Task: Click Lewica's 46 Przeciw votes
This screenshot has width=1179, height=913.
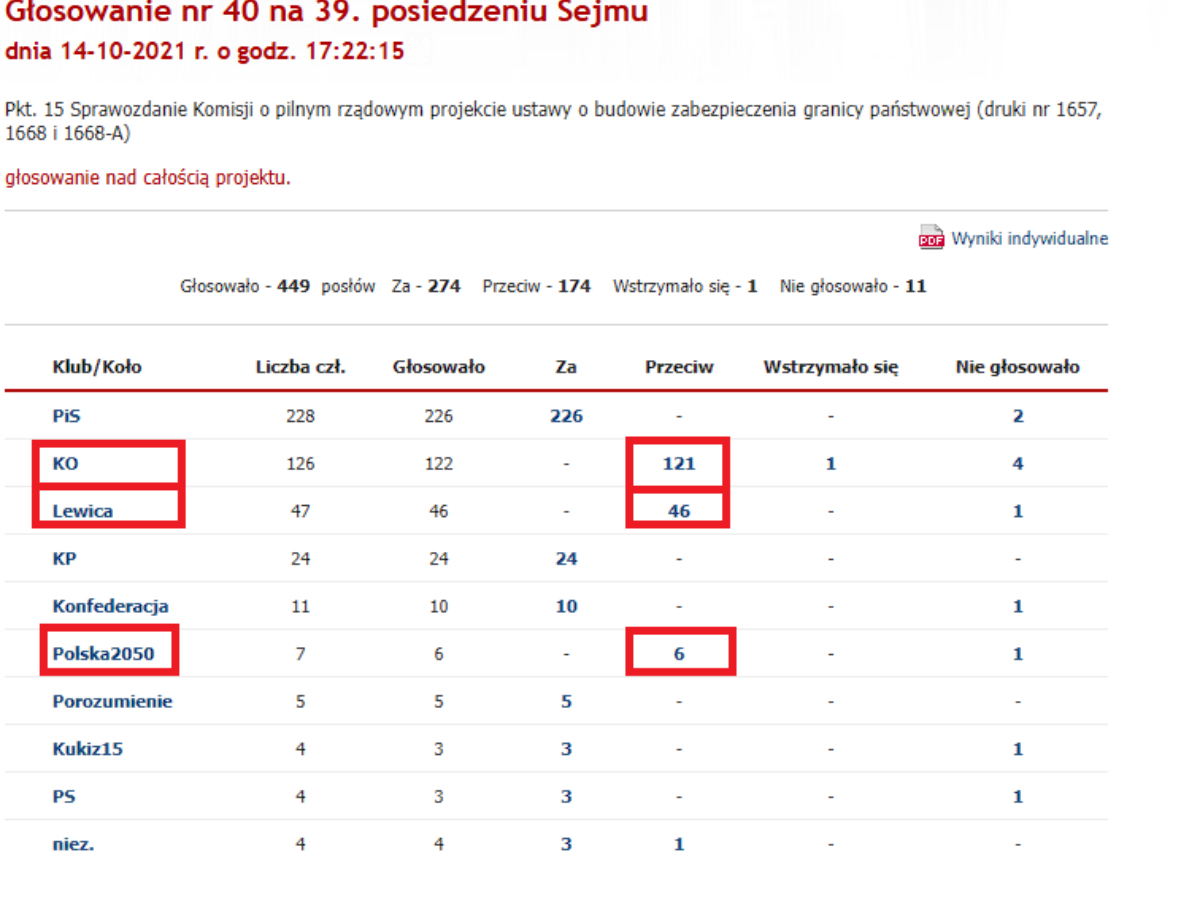Action: [x=678, y=511]
